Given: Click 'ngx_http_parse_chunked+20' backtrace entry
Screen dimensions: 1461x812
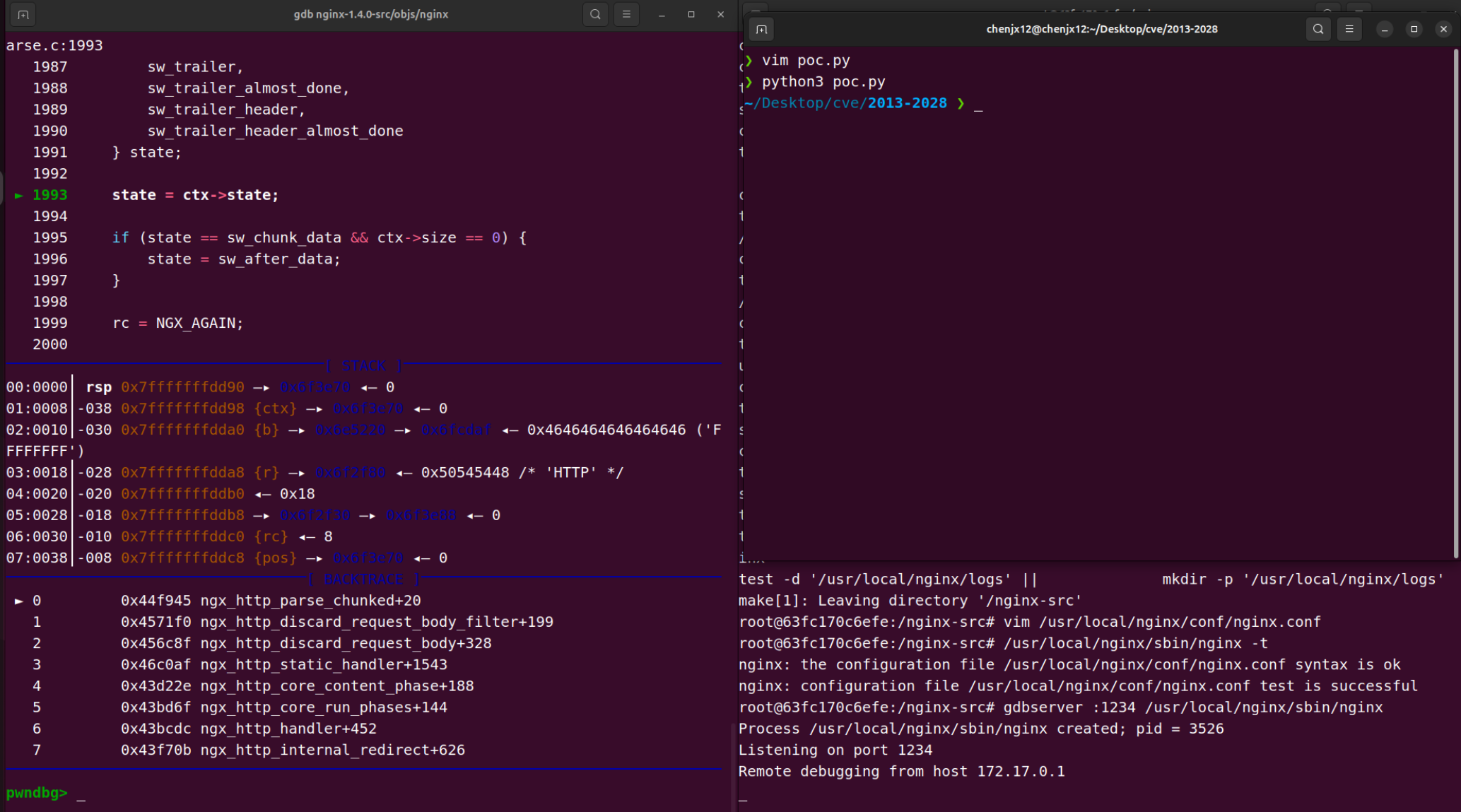Looking at the screenshot, I should pos(310,601).
